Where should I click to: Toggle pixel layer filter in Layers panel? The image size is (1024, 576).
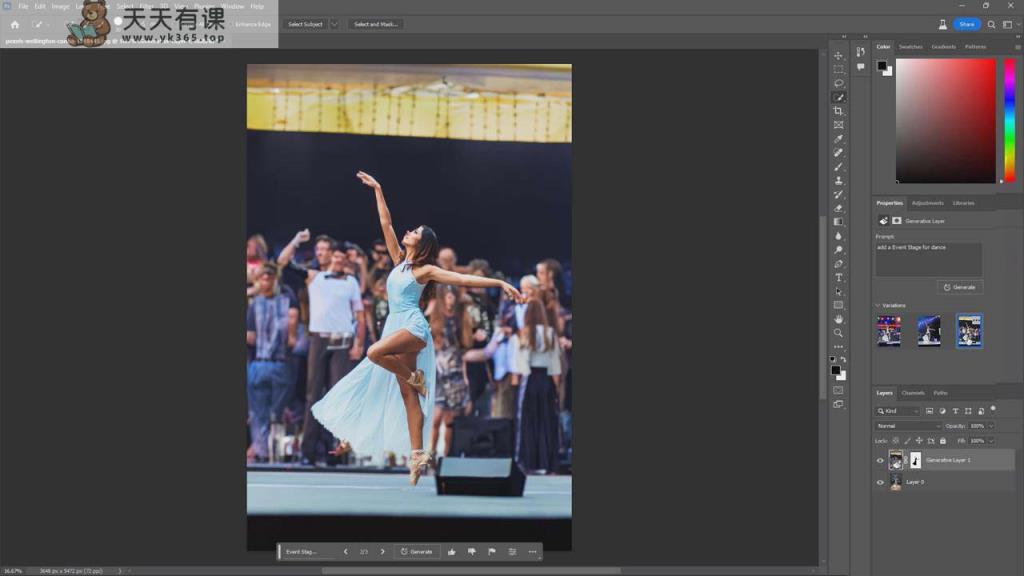tap(929, 411)
